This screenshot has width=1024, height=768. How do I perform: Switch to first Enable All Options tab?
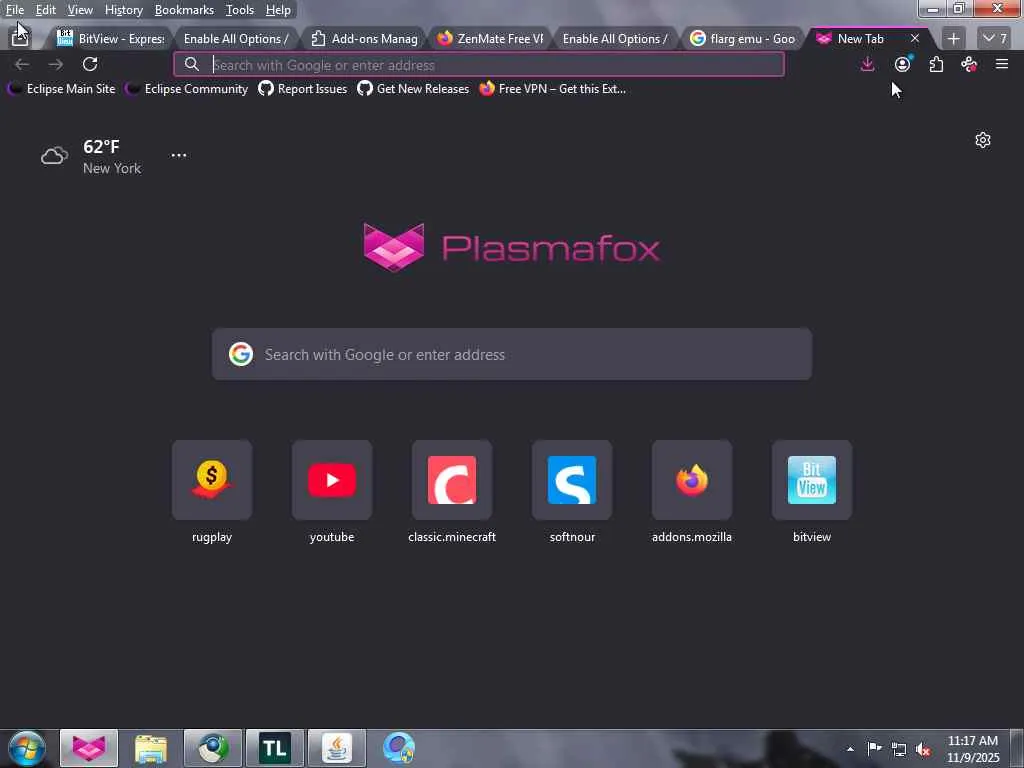236,39
